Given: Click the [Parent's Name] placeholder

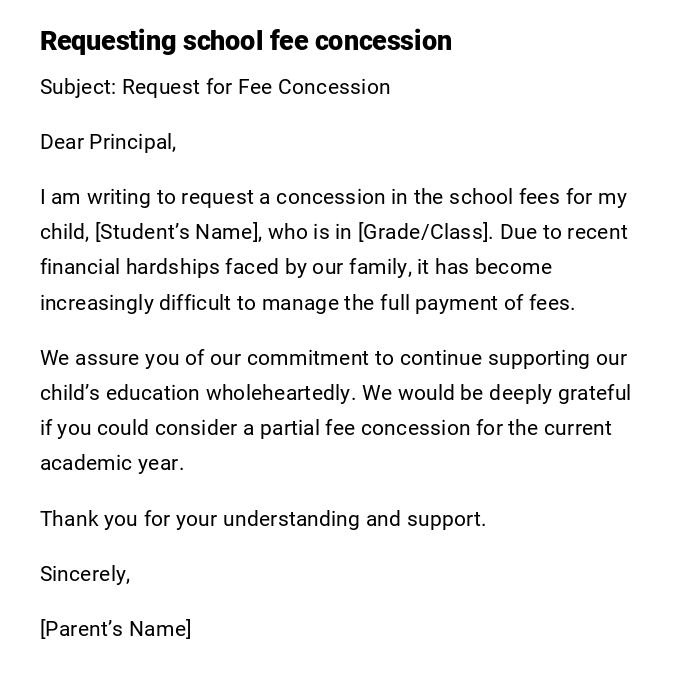Looking at the screenshot, I should 116,629.
